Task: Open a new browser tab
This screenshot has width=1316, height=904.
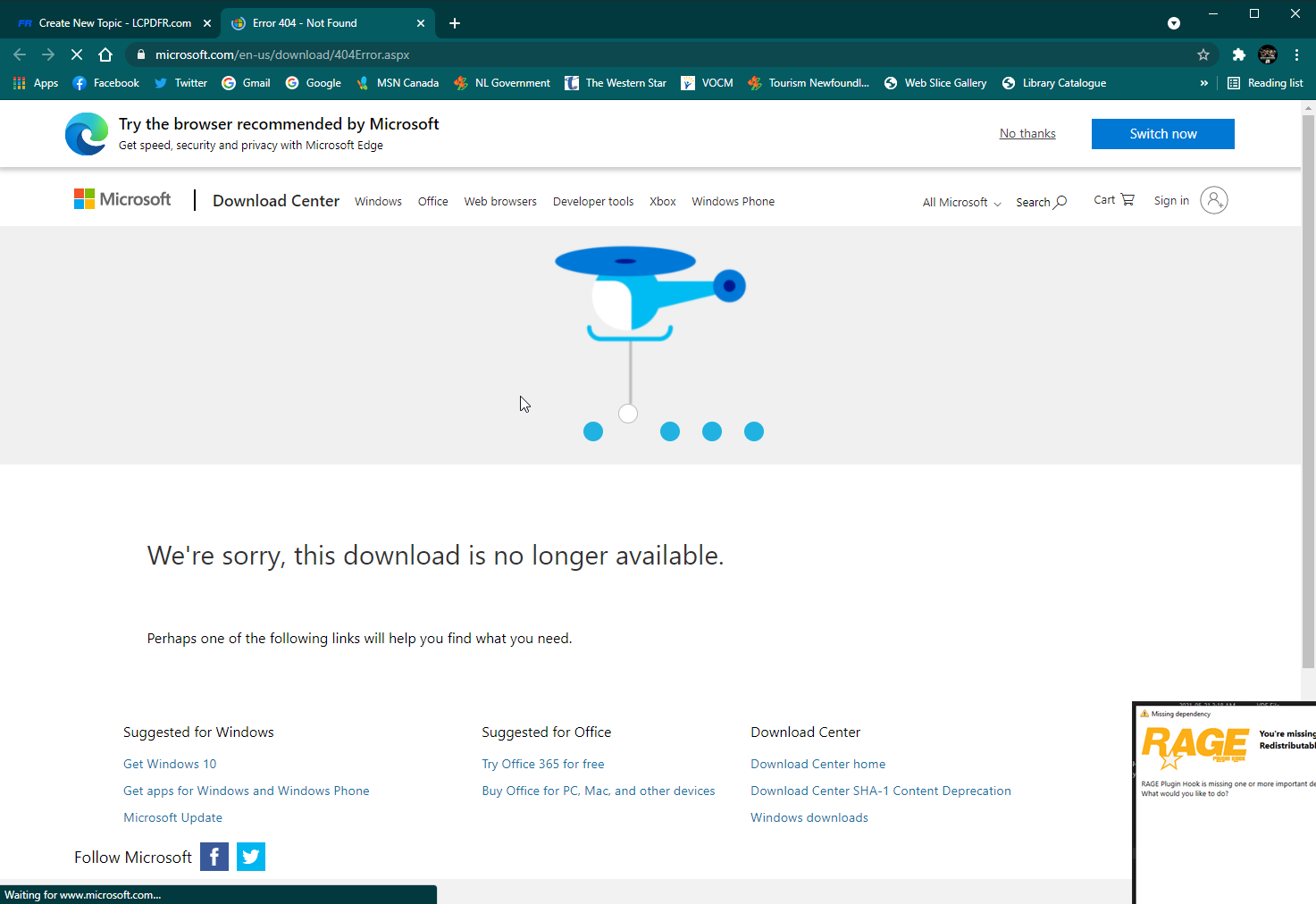Action: click(x=455, y=23)
